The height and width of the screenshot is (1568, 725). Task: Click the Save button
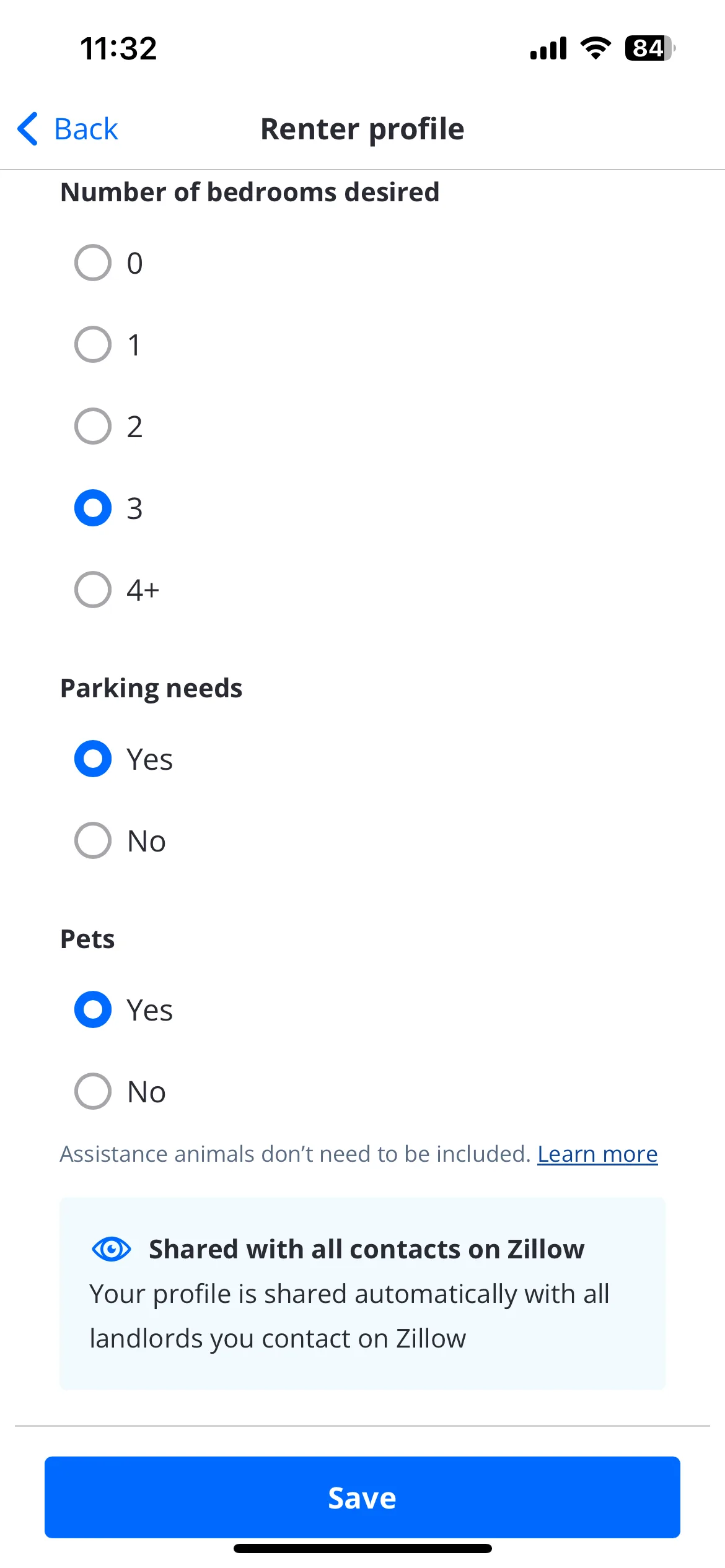(x=362, y=1497)
